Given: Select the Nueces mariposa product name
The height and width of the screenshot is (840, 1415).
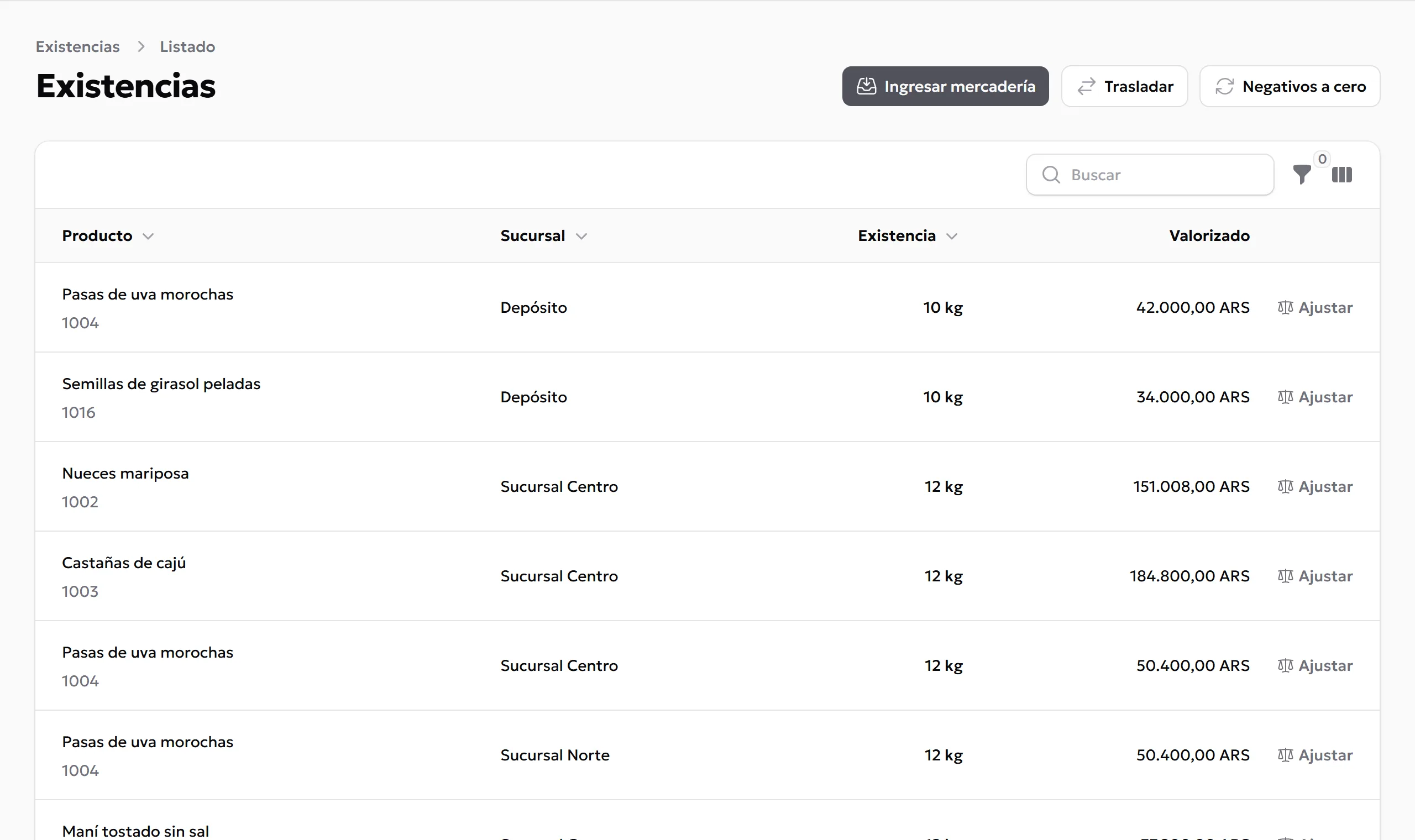Looking at the screenshot, I should [125, 473].
